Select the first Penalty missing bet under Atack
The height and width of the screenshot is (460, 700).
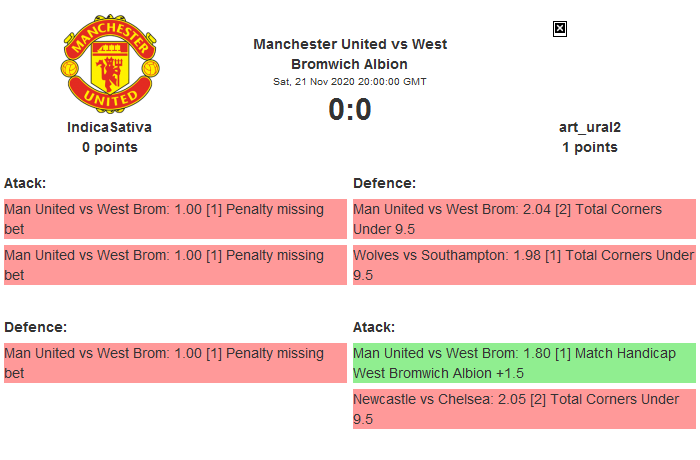(174, 219)
